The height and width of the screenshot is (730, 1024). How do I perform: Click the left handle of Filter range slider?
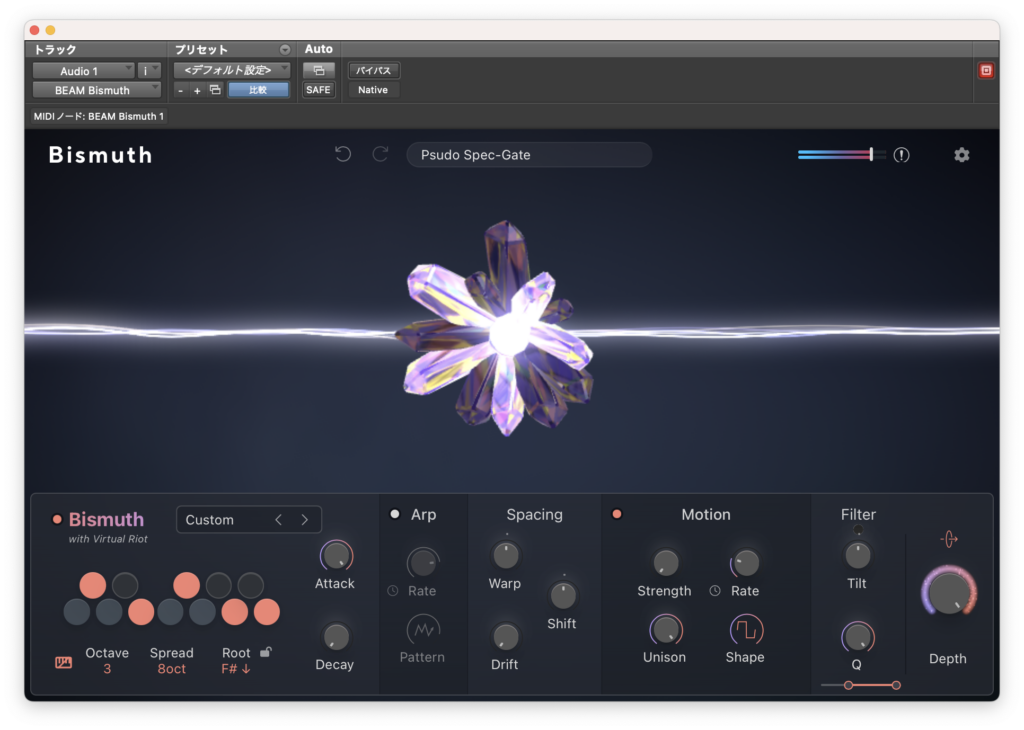[848, 685]
